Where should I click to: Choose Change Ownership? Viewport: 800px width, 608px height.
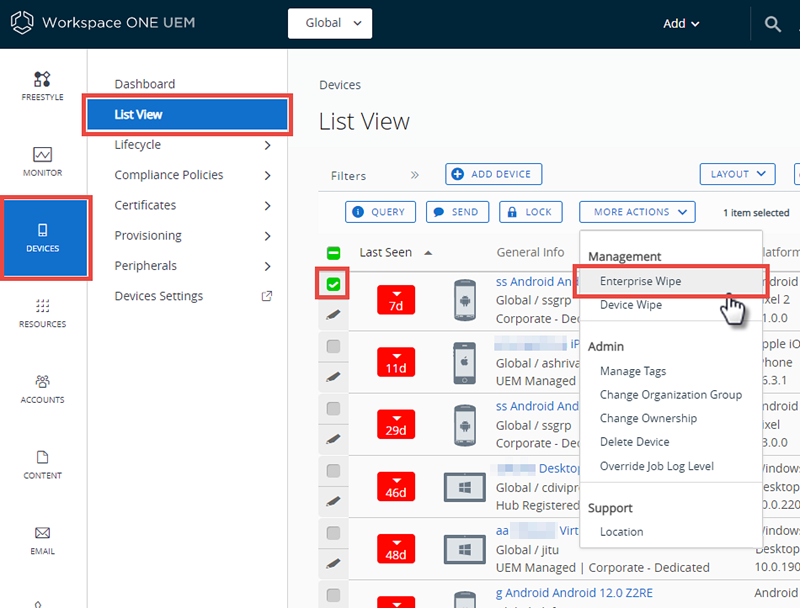click(648, 418)
